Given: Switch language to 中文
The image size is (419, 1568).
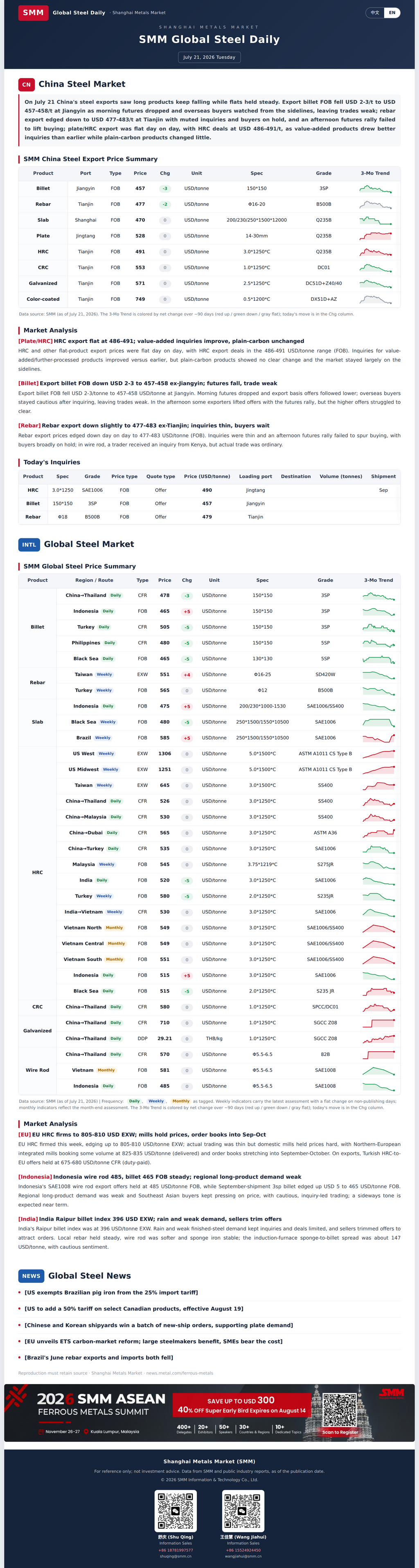Looking at the screenshot, I should point(375,12).
